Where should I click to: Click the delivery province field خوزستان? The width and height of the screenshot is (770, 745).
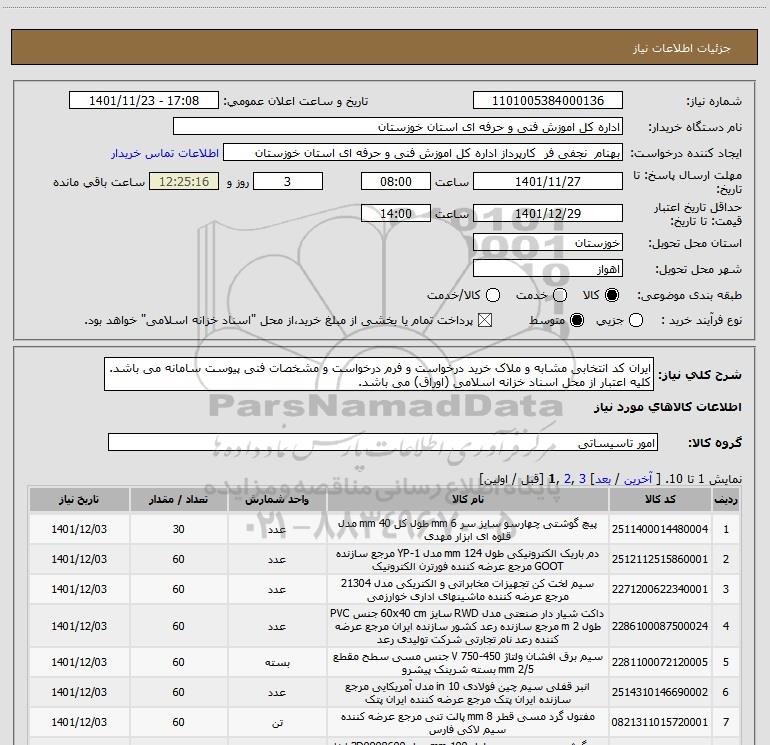click(x=548, y=243)
